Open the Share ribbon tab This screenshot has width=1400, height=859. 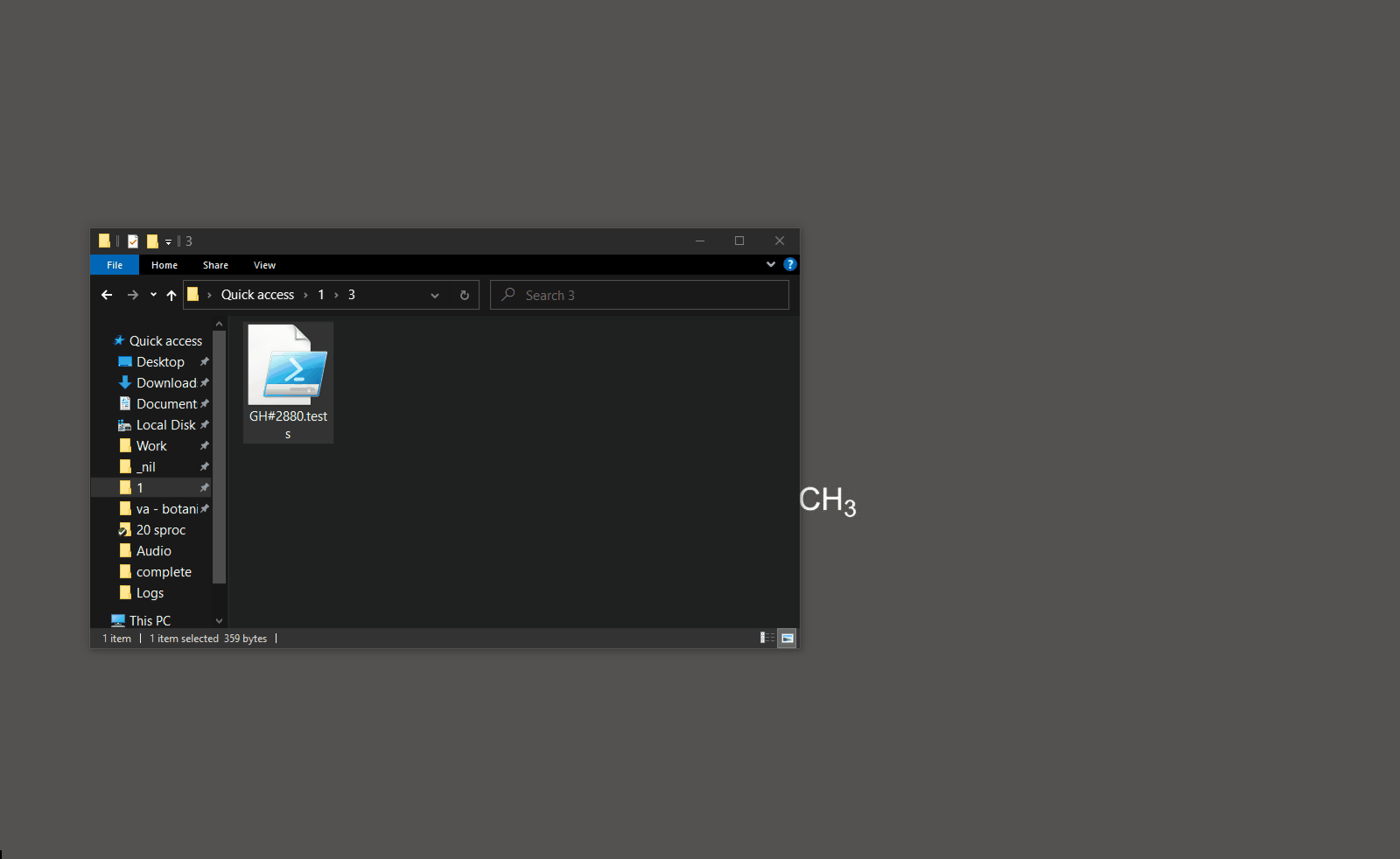pos(215,265)
